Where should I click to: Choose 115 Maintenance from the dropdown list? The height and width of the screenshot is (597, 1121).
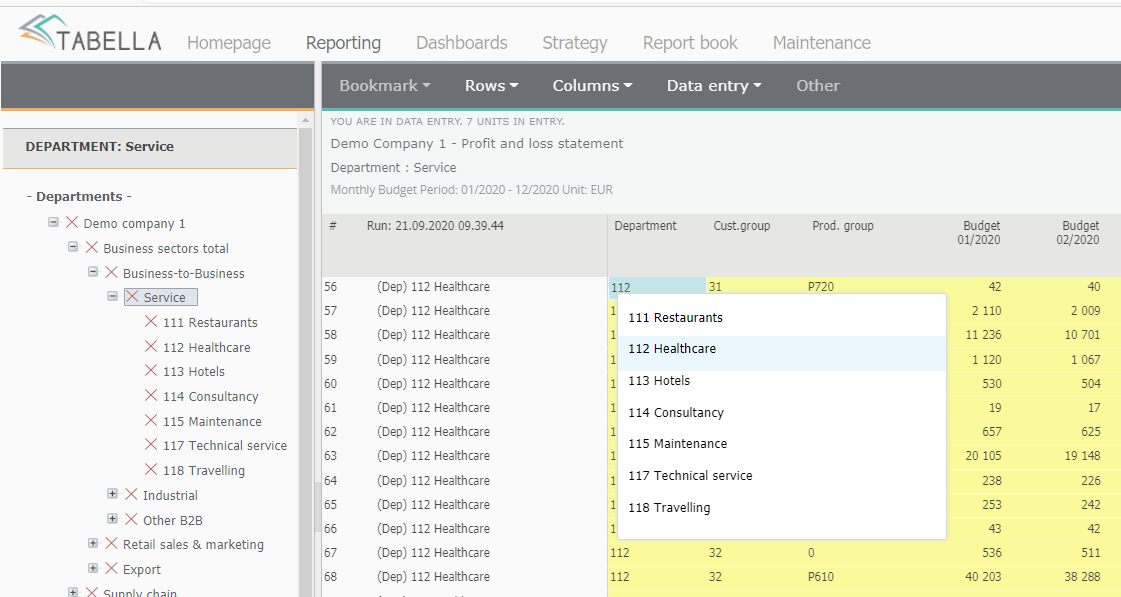click(x=781, y=443)
